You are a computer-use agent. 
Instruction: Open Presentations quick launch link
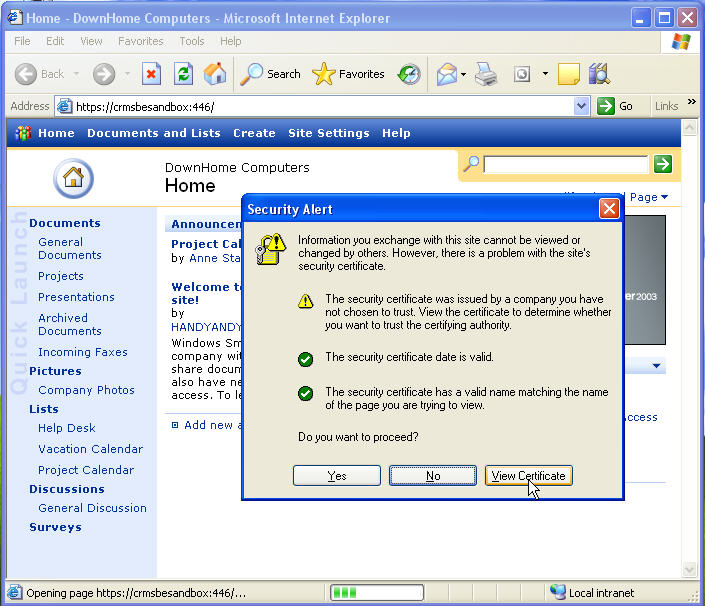[x=76, y=297]
